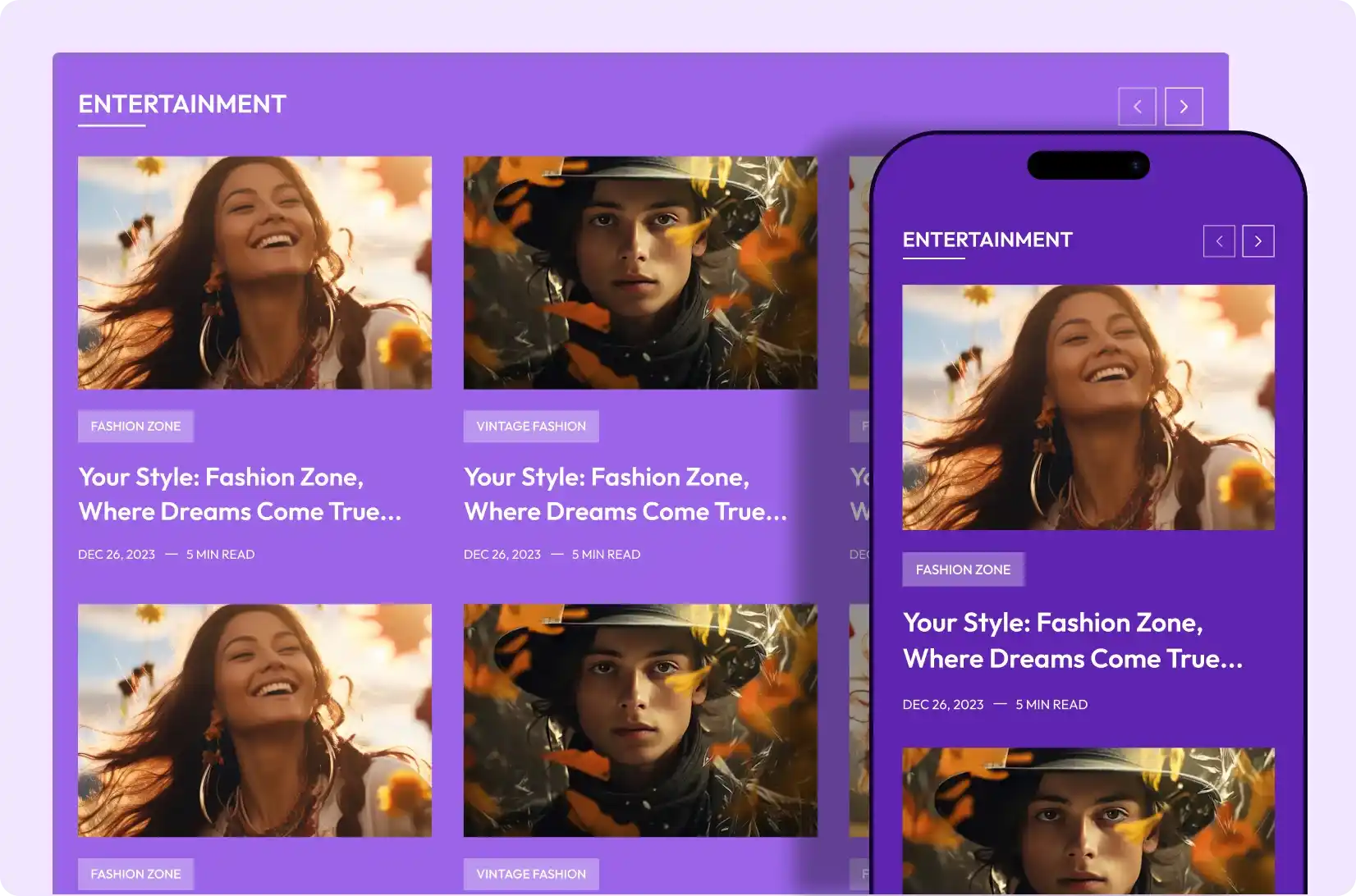
Task: Click the ENTERTAINMENT section heading
Action: coord(181,103)
